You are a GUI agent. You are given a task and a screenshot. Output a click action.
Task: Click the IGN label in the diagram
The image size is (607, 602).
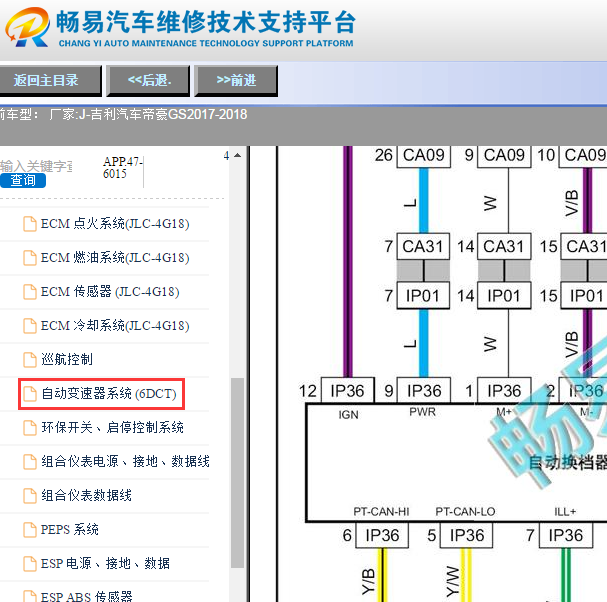[x=348, y=415]
